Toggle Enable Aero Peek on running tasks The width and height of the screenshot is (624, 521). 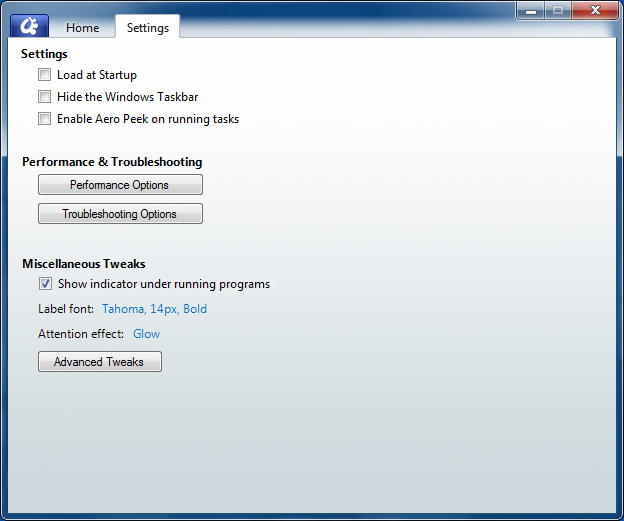point(45,119)
